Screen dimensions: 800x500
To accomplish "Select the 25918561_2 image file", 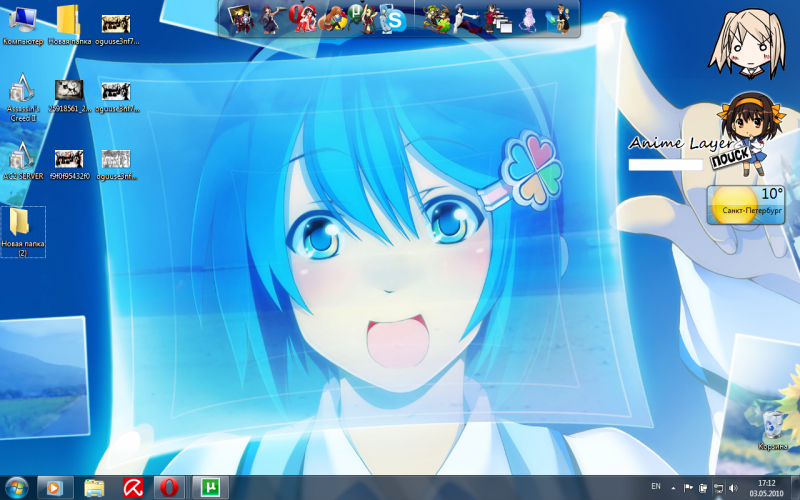I will [x=69, y=96].
